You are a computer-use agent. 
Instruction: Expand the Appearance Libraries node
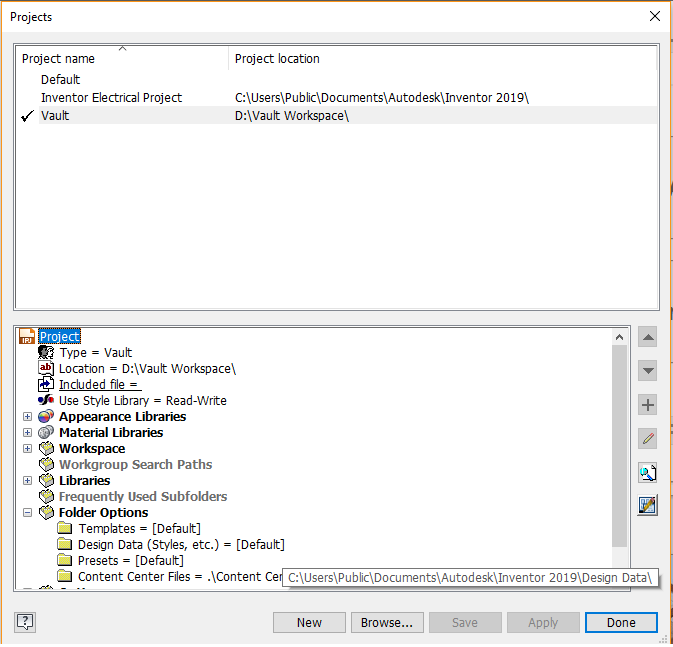(x=27, y=417)
